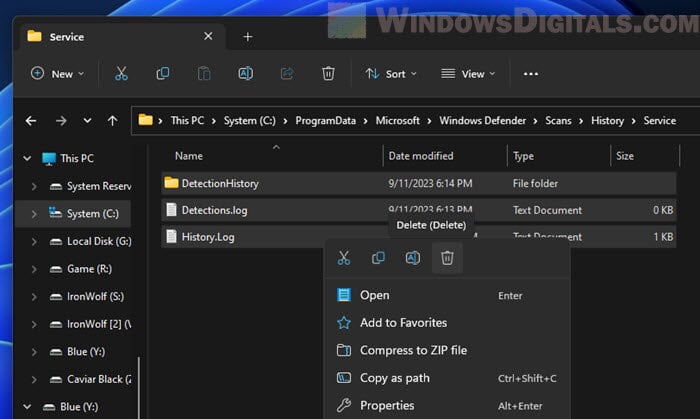Go forward with the right arrow
700x419 pixels.
pyautogui.click(x=61, y=120)
